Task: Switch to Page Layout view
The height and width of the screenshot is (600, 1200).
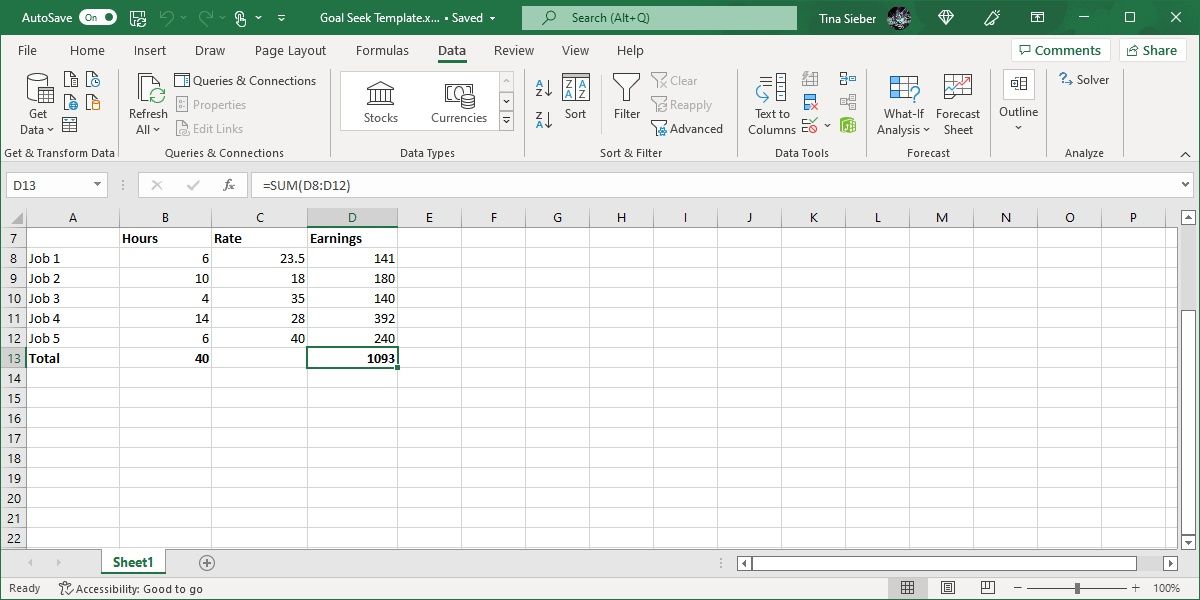Action: [x=948, y=588]
